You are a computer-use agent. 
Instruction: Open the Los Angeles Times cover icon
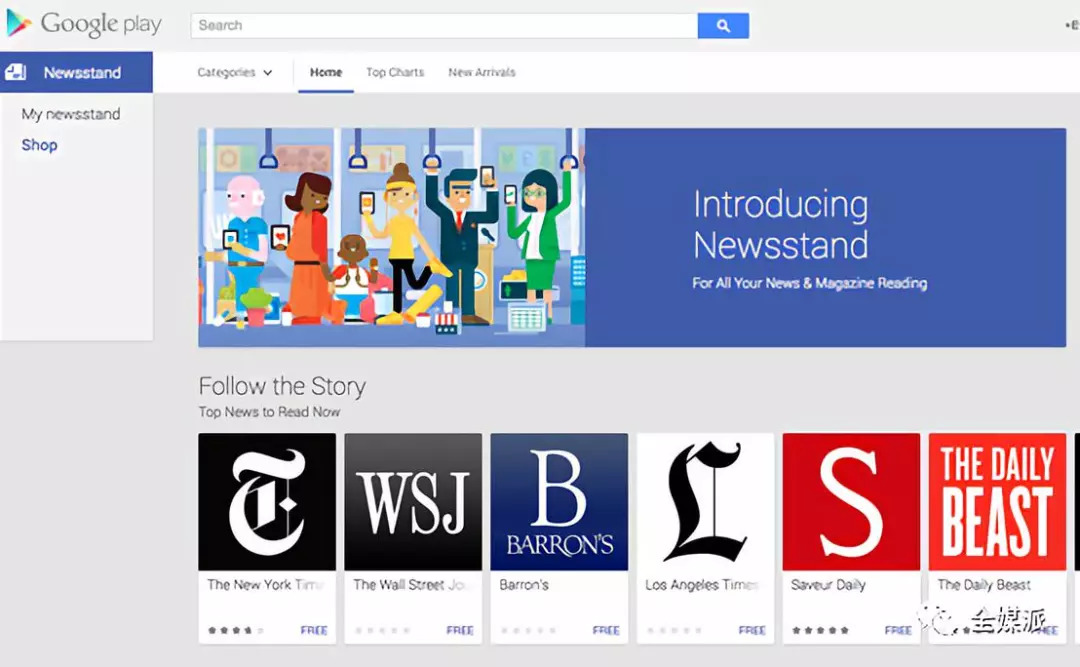(705, 502)
